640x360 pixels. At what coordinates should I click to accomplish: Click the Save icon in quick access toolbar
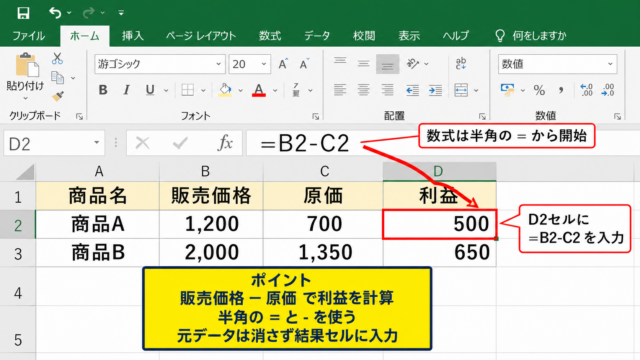[23, 13]
